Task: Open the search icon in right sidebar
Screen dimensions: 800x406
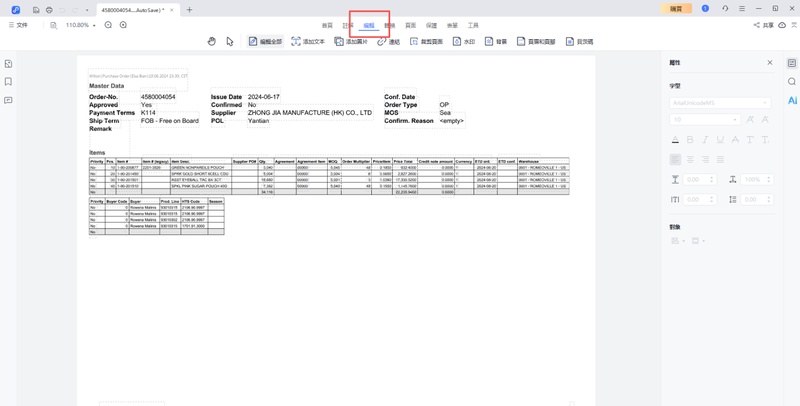Action: point(792,82)
